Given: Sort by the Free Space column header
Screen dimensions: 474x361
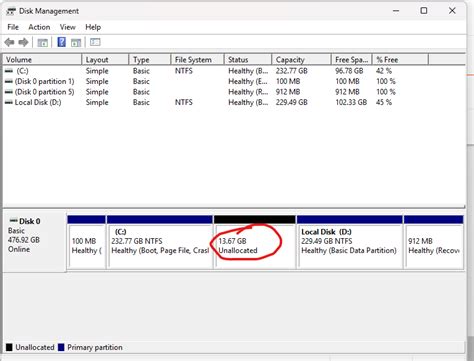Looking at the screenshot, I should [352, 60].
